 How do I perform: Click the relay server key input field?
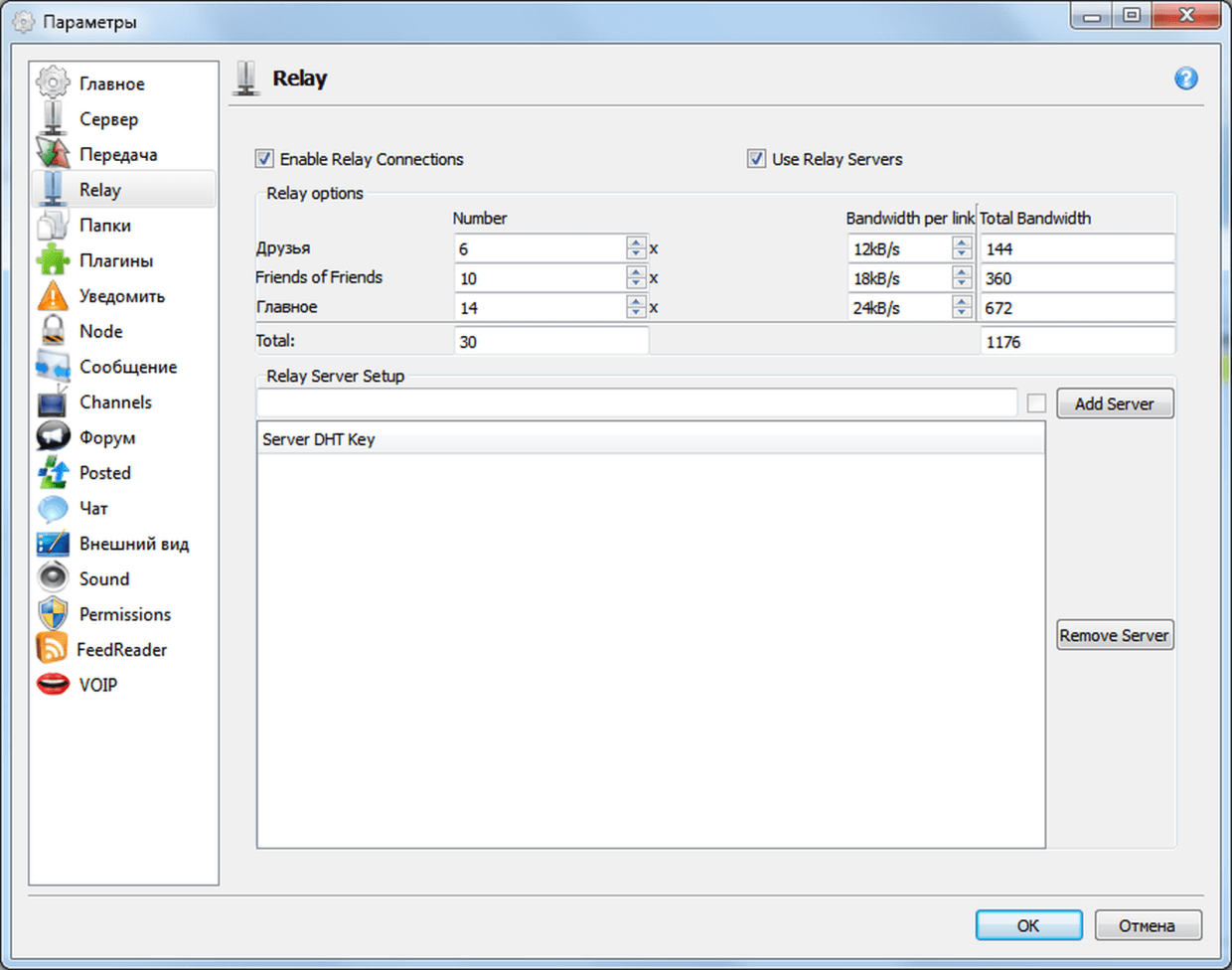[636, 404]
